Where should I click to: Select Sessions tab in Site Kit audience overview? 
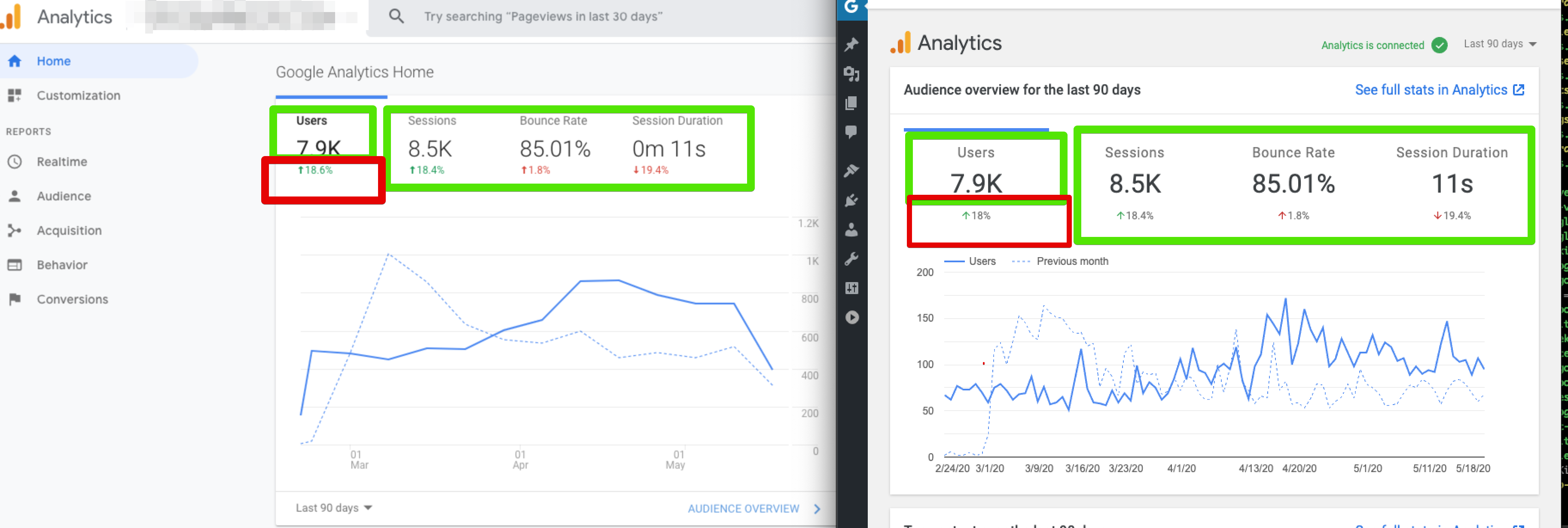tap(1135, 183)
